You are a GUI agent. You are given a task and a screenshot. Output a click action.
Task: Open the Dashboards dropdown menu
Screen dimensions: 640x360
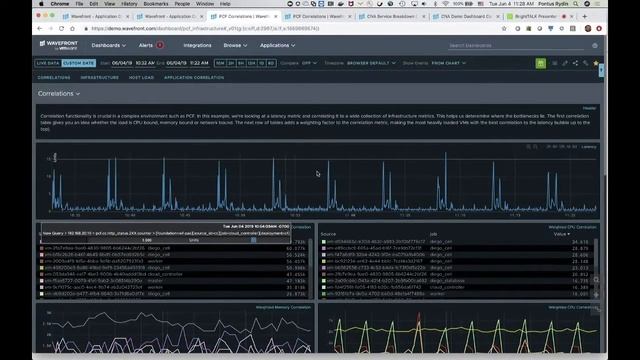tap(109, 45)
